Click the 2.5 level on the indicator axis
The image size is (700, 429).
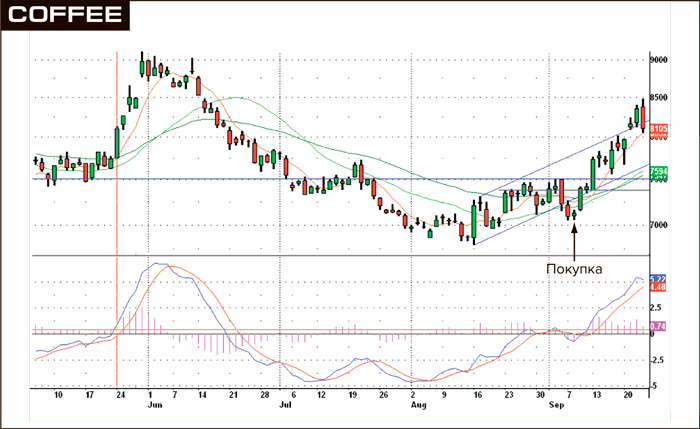[656, 308]
